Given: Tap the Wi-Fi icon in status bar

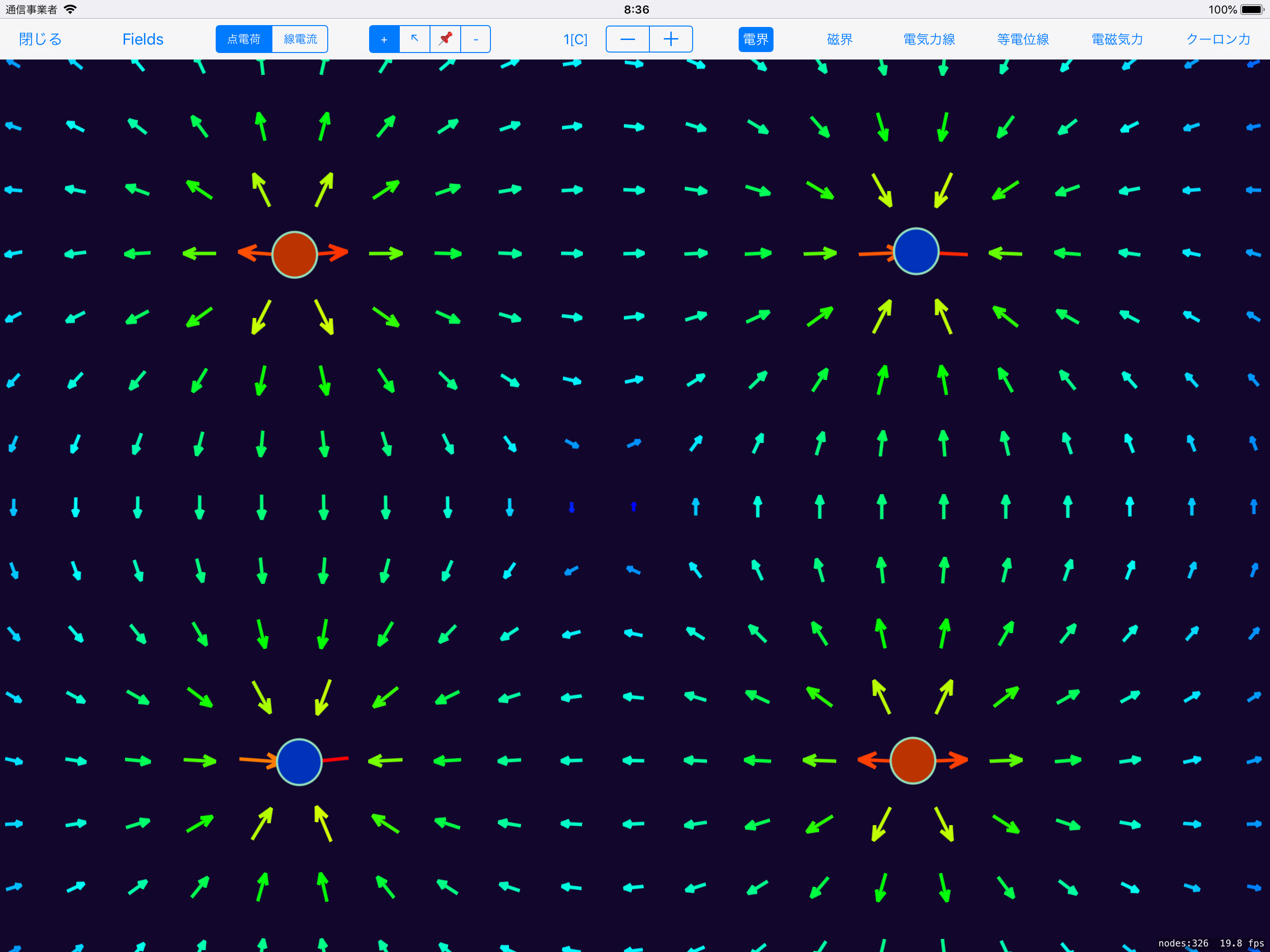Looking at the screenshot, I should point(70,9).
